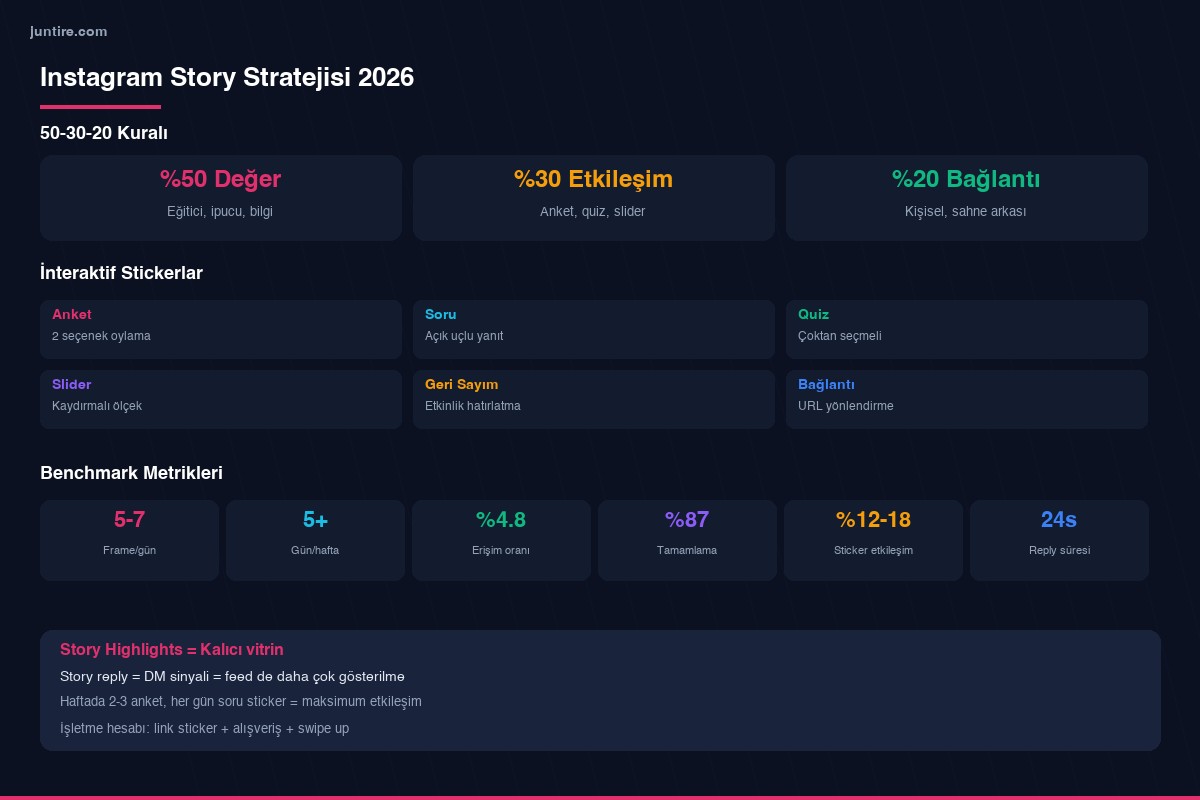Click the Çoktan seçmeli description

[840, 336]
